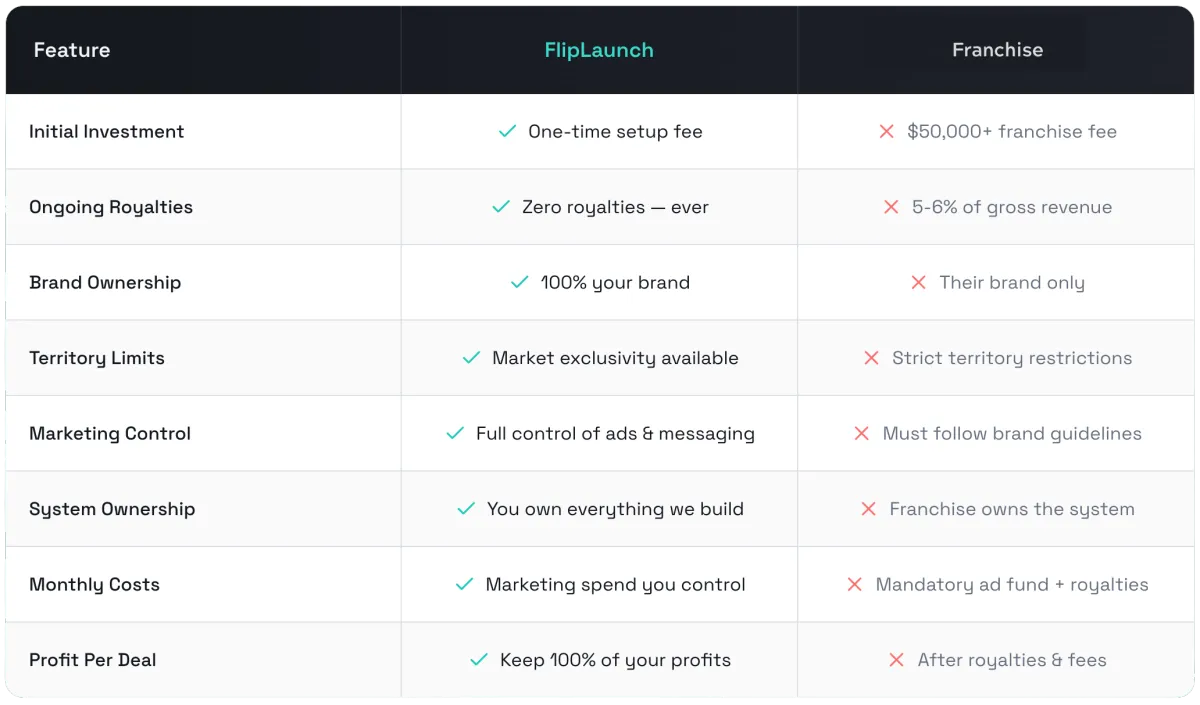Click the X icon beside Their brand only
The height and width of the screenshot is (705, 1200).
click(x=918, y=282)
